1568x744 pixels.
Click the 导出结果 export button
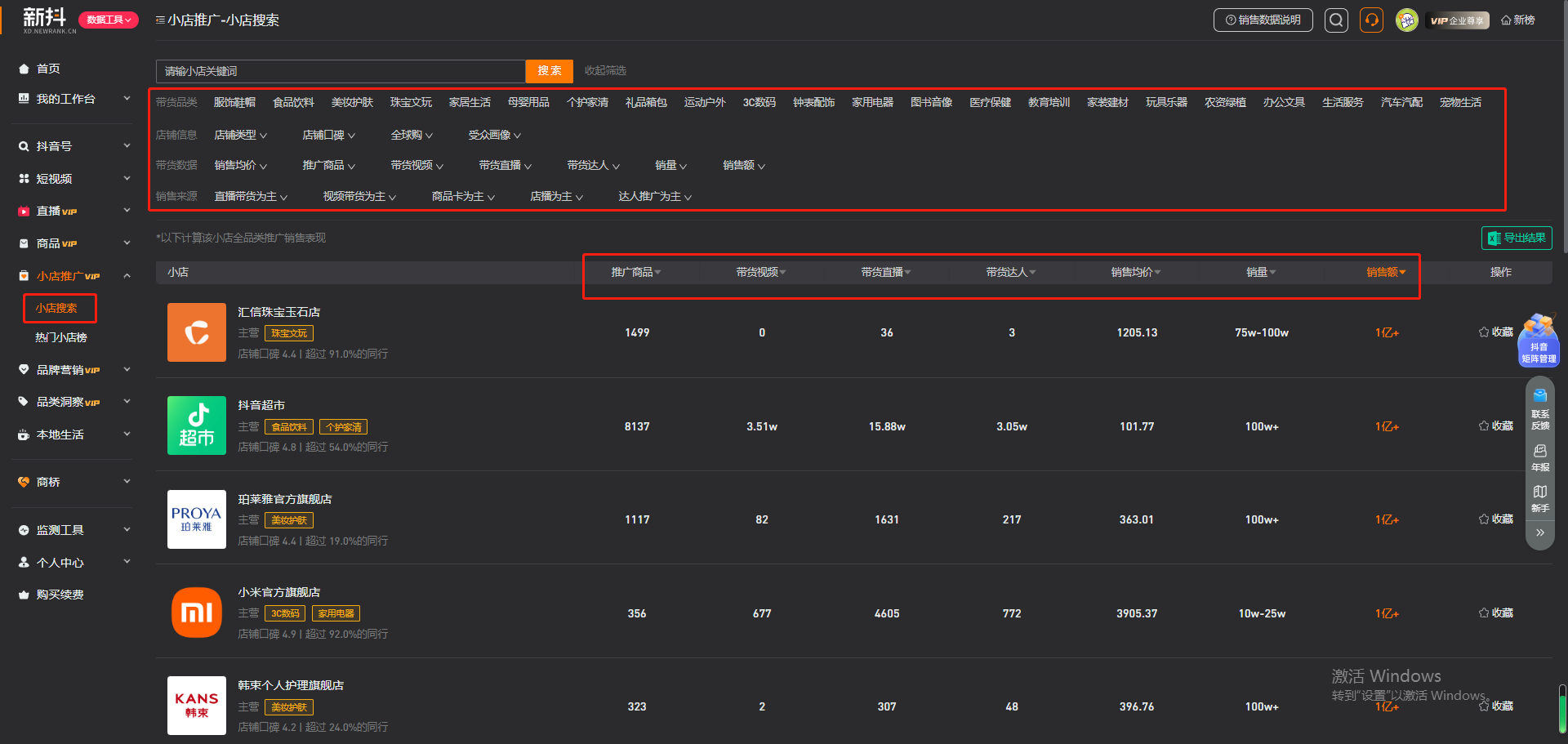[x=1517, y=238]
